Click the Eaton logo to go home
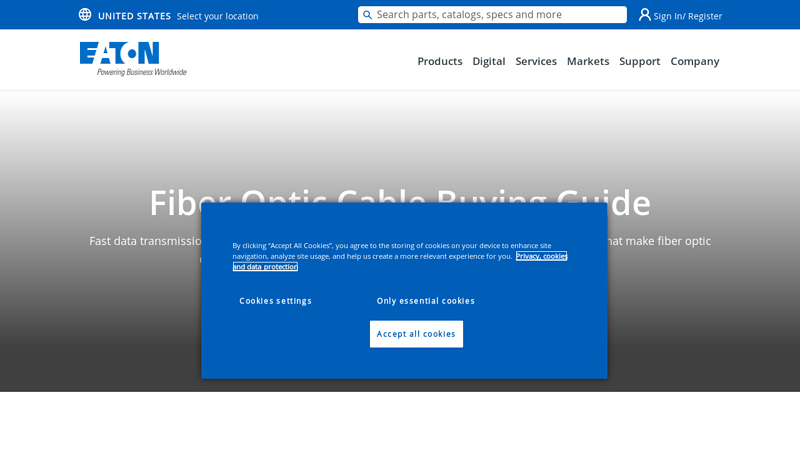Image resolution: width=800 pixels, height=450 pixels. (x=132, y=58)
